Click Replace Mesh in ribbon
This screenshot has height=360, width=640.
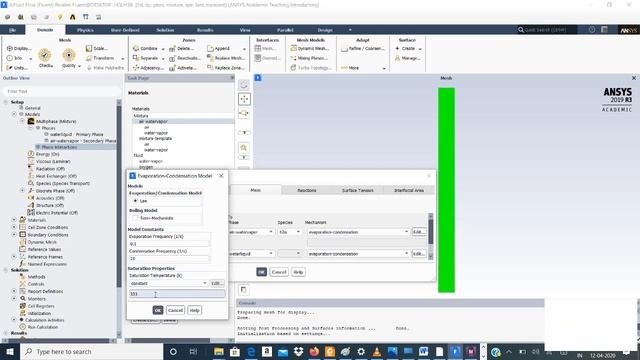tap(225, 58)
